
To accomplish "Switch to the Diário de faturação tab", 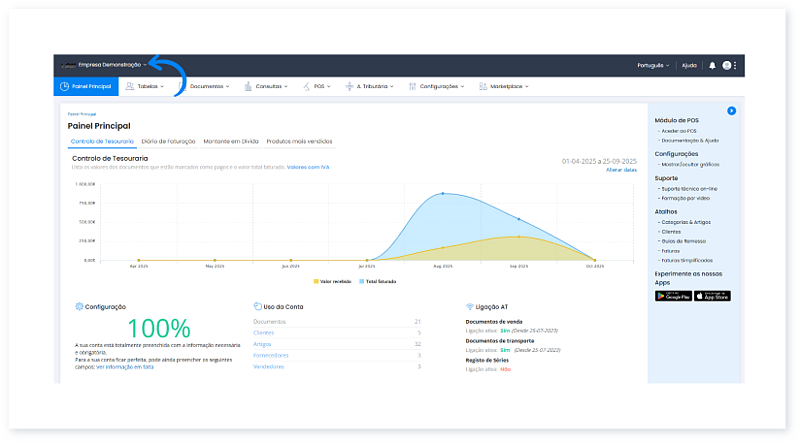I will click(168, 141).
